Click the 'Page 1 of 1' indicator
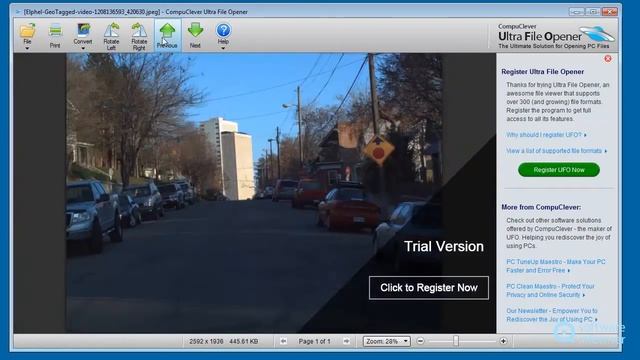Screen dimensions: 640x360 pos(314,341)
